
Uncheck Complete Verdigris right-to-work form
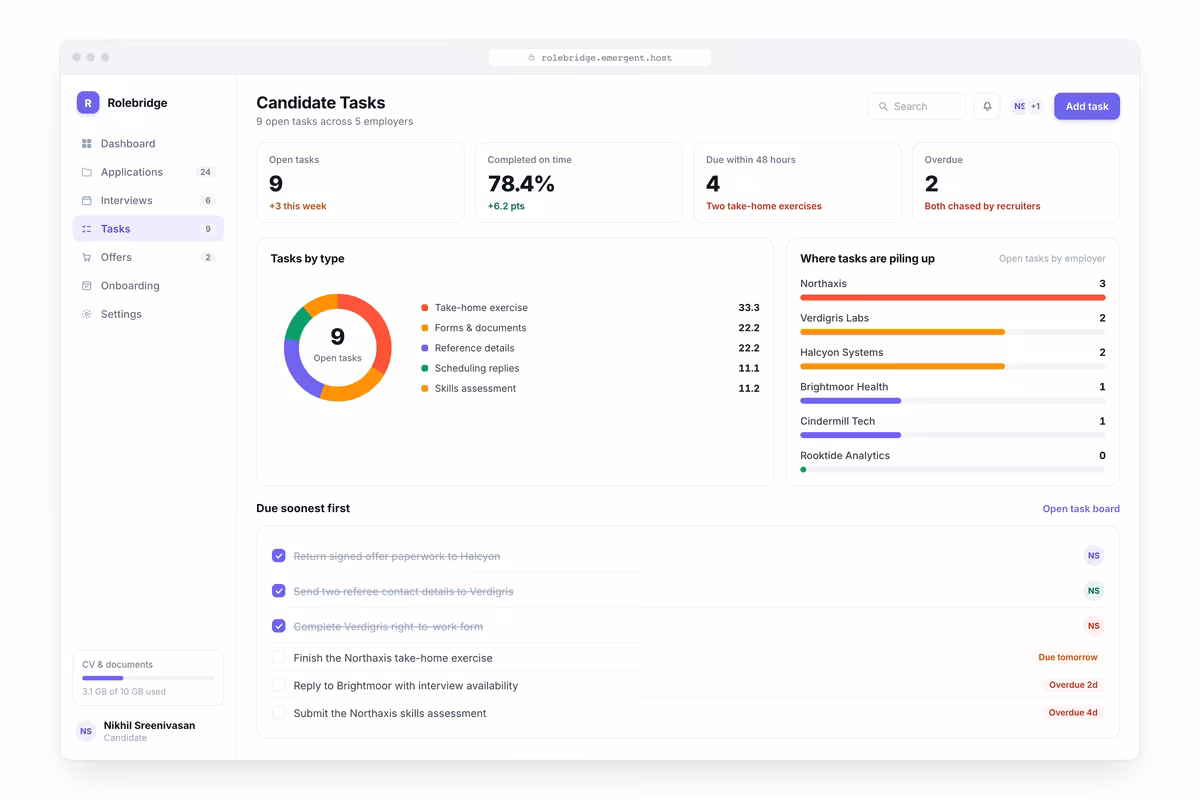(279, 626)
